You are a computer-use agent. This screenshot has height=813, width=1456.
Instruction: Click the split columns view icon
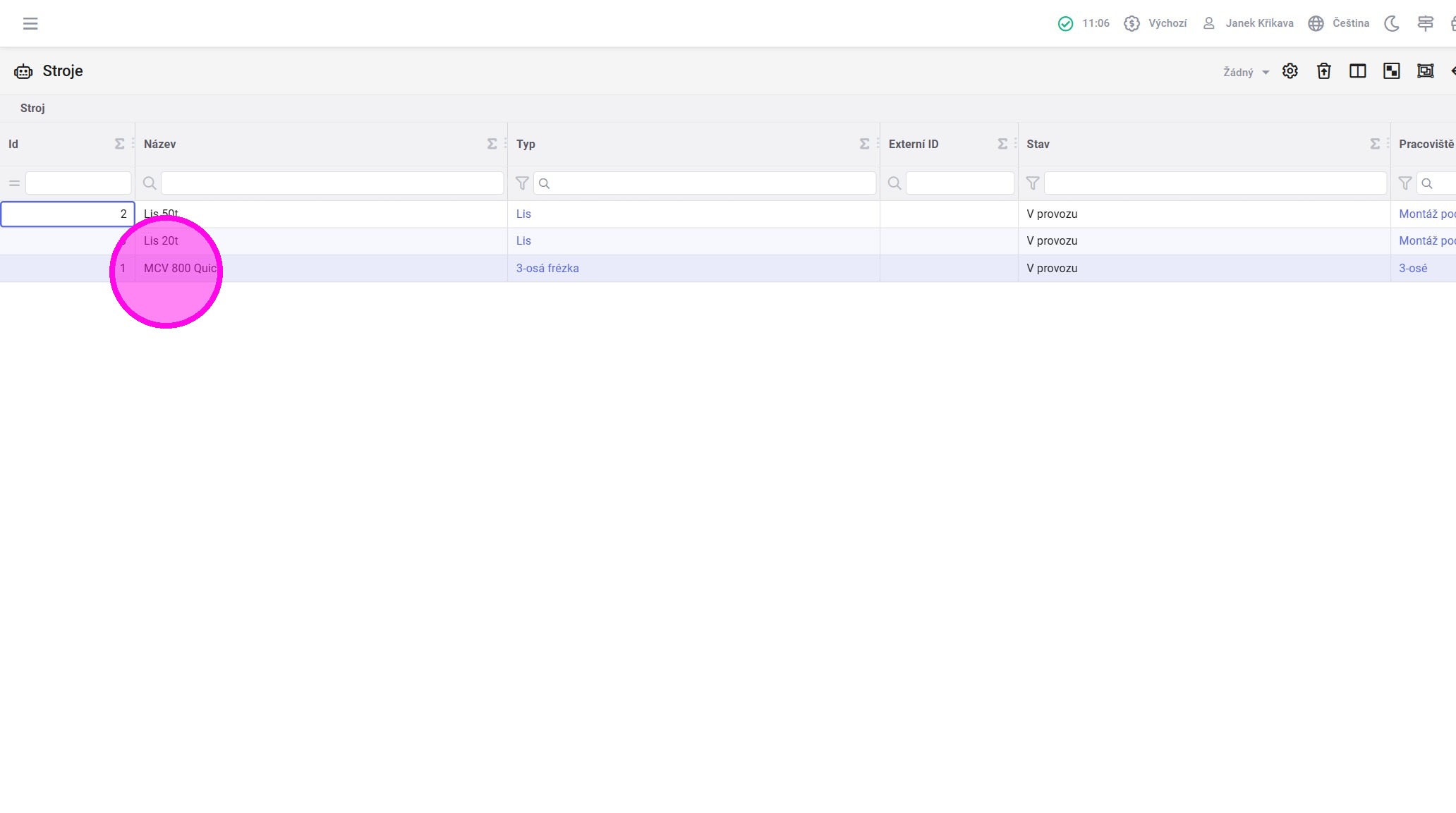[1357, 71]
